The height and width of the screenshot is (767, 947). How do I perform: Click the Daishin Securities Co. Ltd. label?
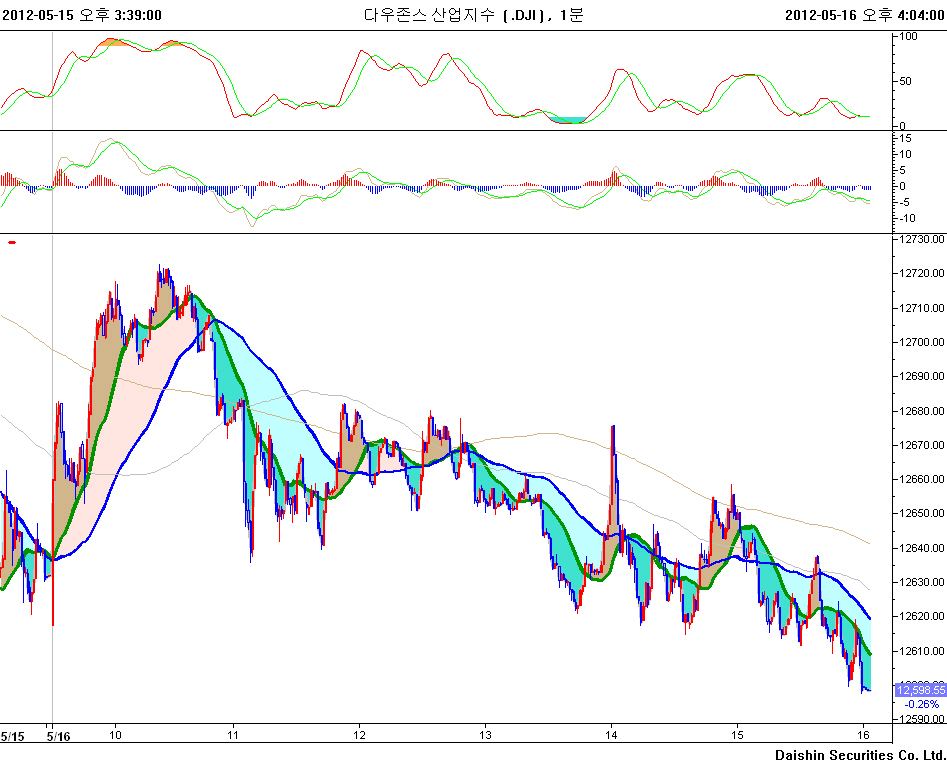[860, 754]
